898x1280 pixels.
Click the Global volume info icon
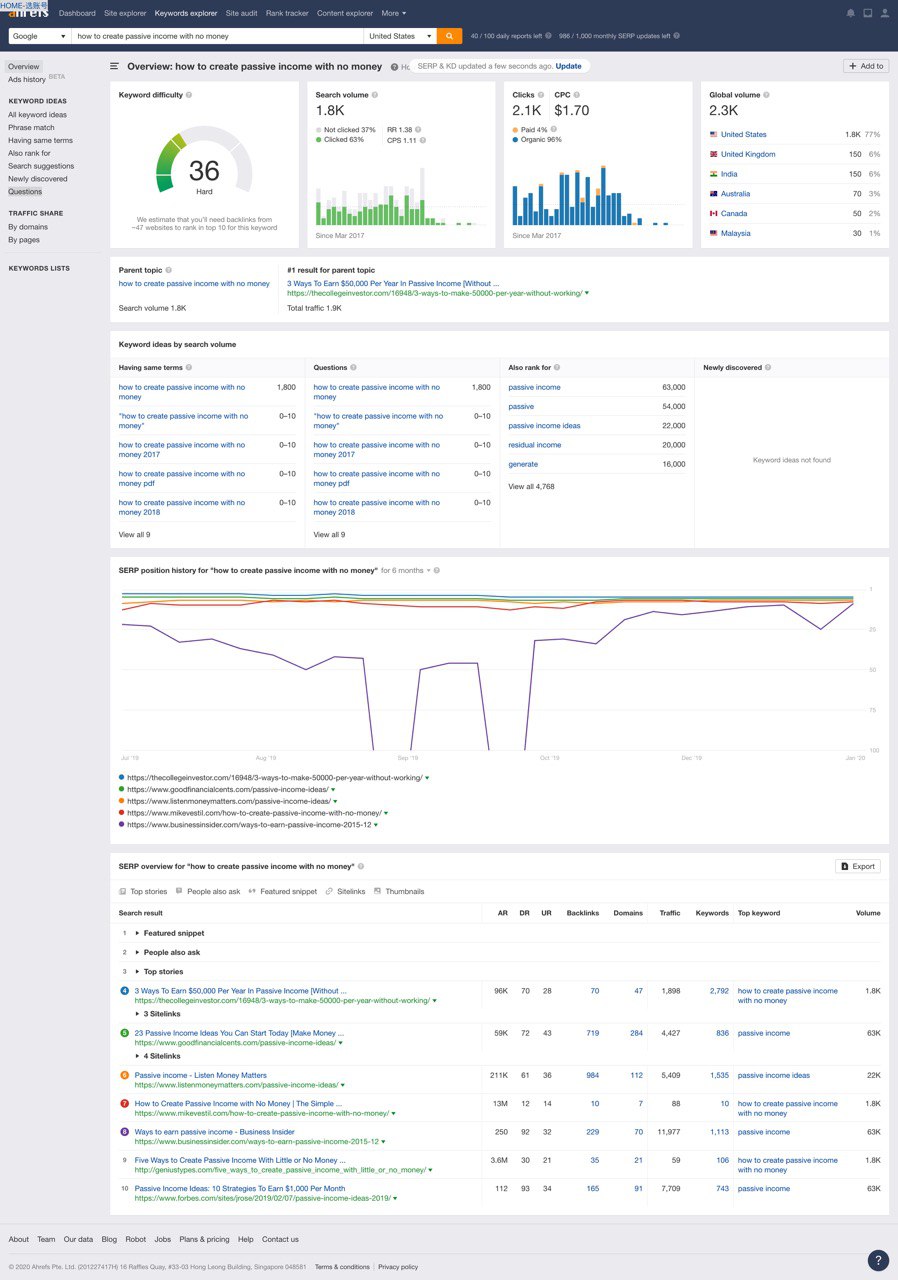(x=767, y=95)
